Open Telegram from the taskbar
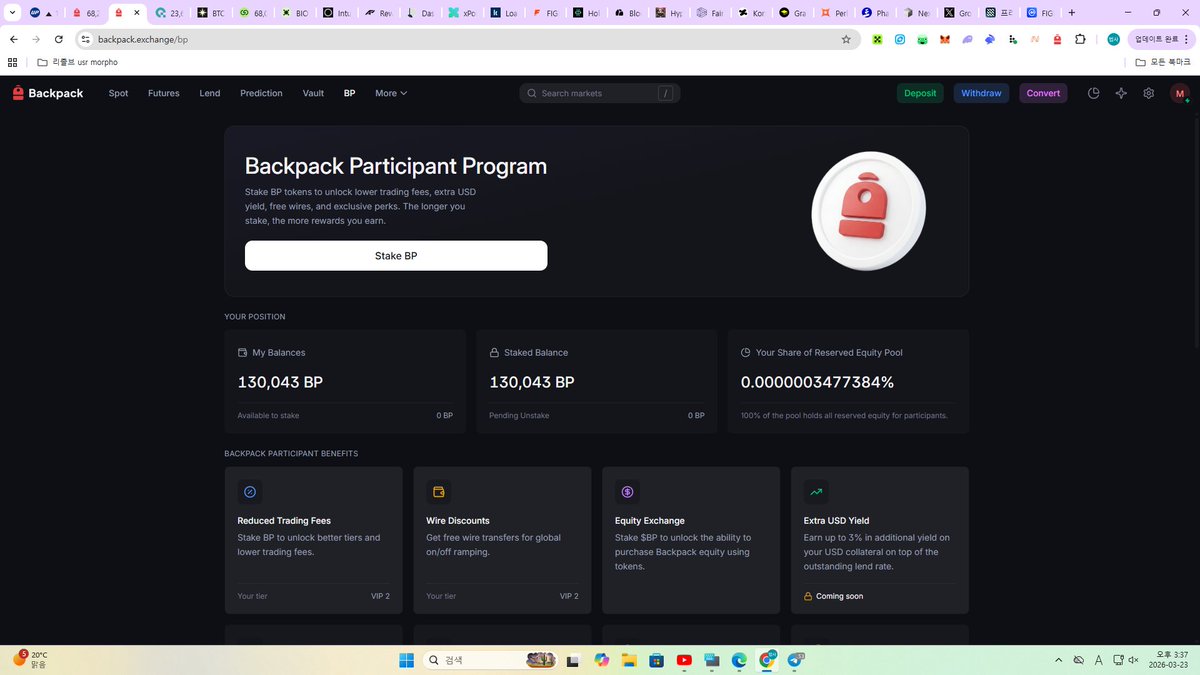This screenshot has width=1200, height=675. [796, 660]
